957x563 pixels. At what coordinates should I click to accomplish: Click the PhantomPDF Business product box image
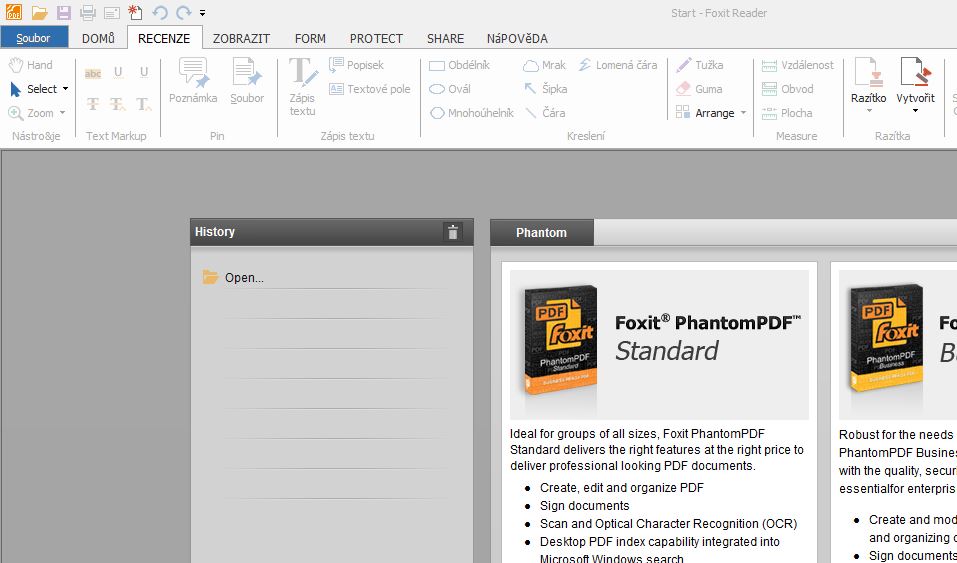click(886, 339)
